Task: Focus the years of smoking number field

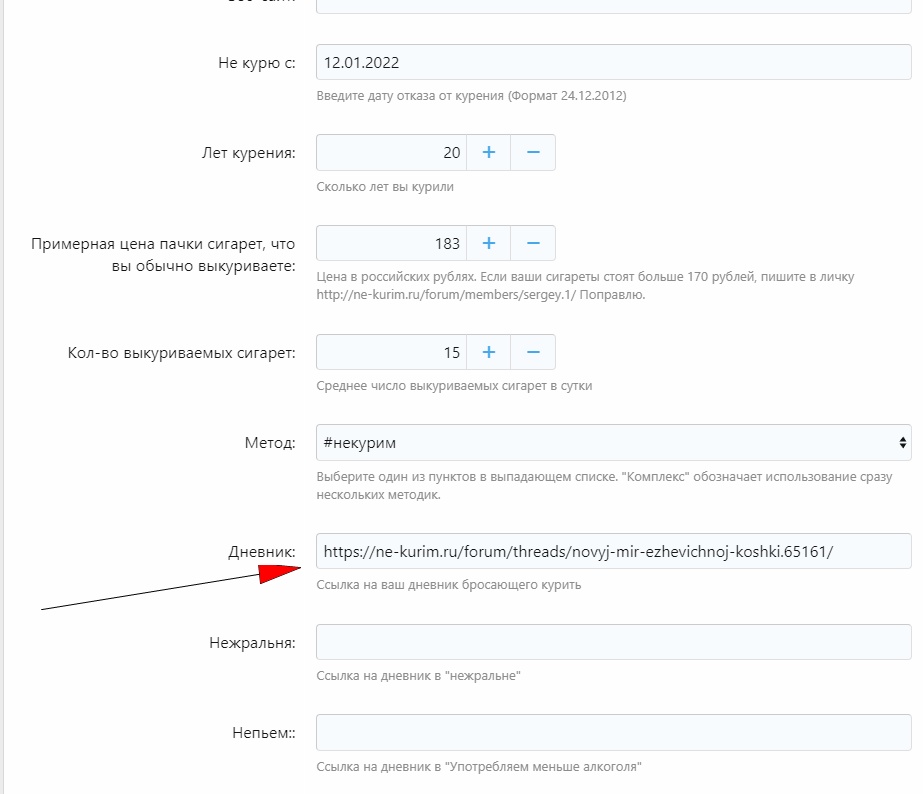Action: click(x=391, y=152)
